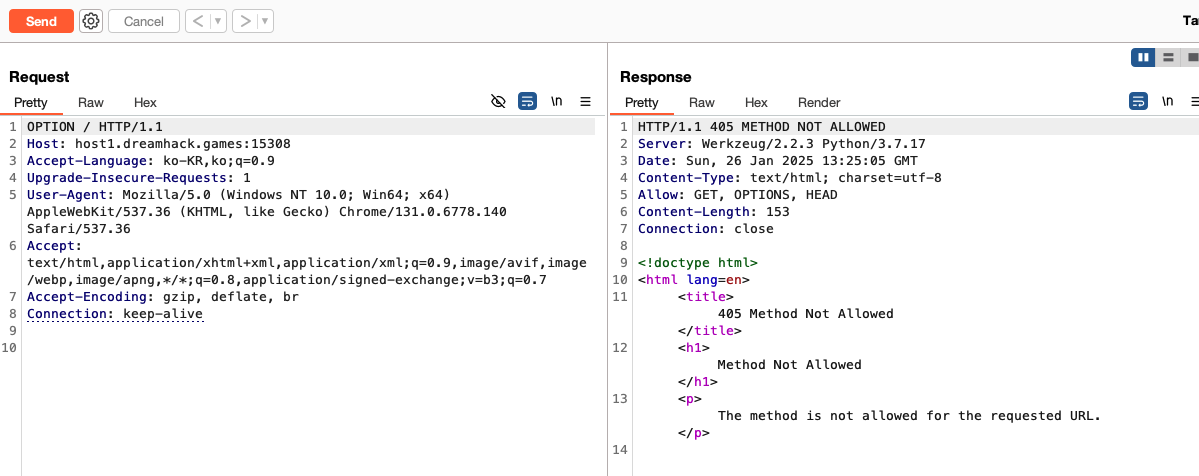
Task: Select Raw tab in Request panel
Action: pos(91,103)
